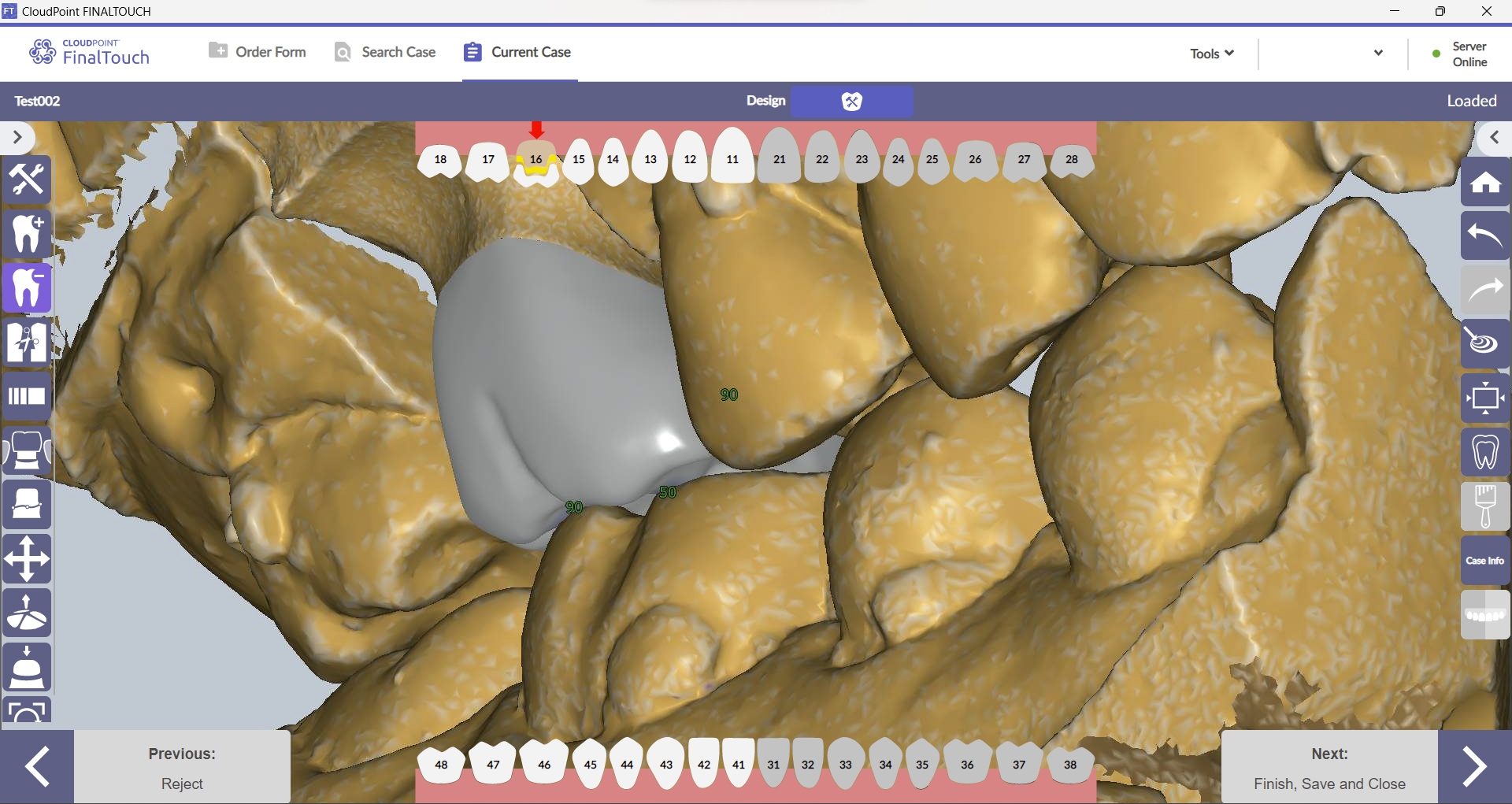Undo the last action with back arrow
Viewport: 1512px width, 804px height.
pos(1485,236)
